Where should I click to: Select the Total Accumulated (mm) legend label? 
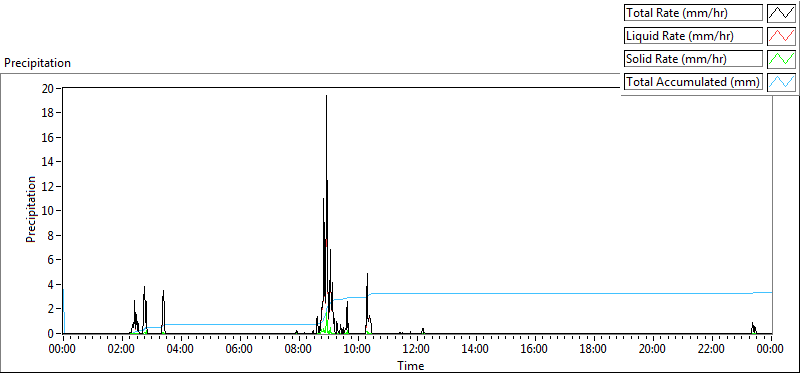tap(693, 82)
